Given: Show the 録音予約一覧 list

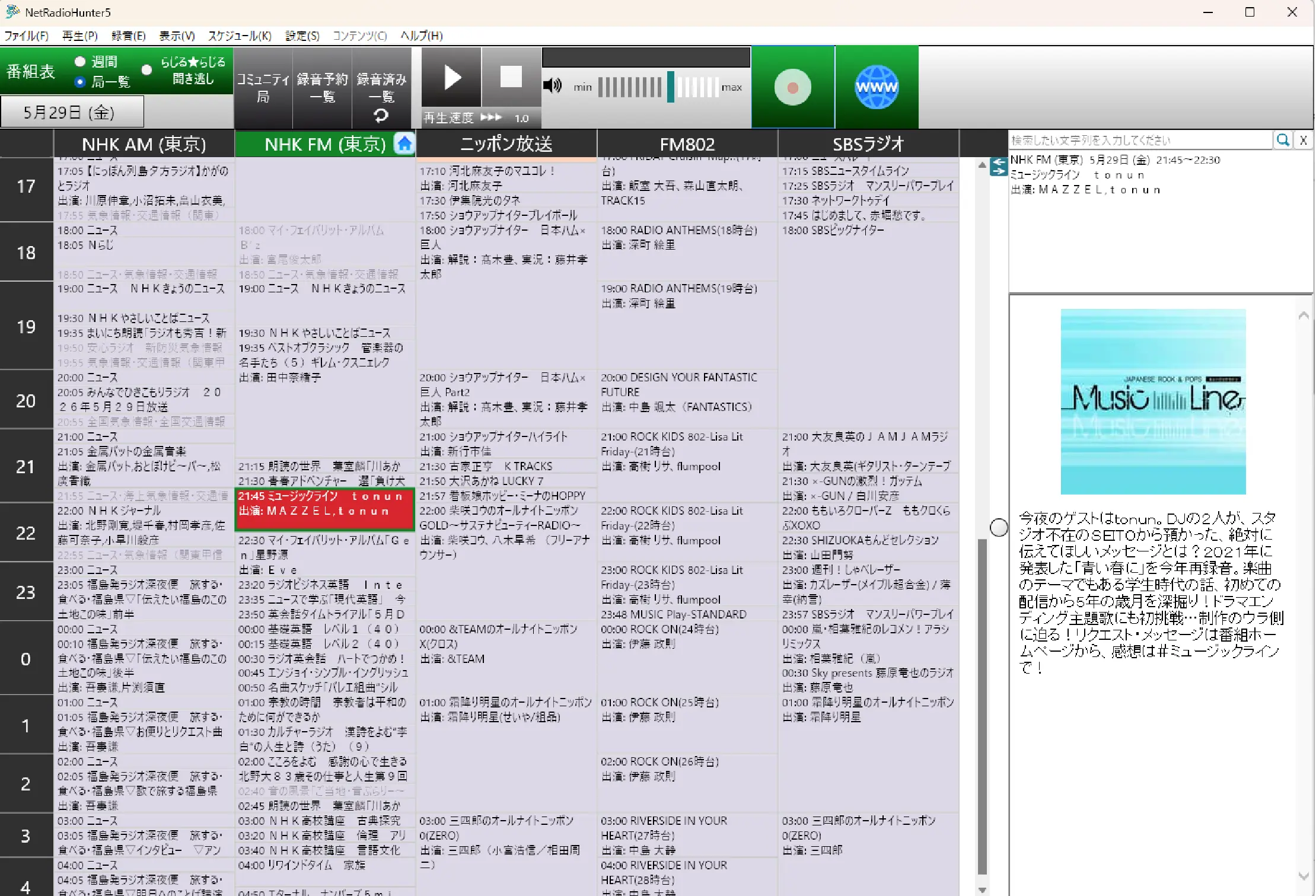Looking at the screenshot, I should tap(322, 87).
